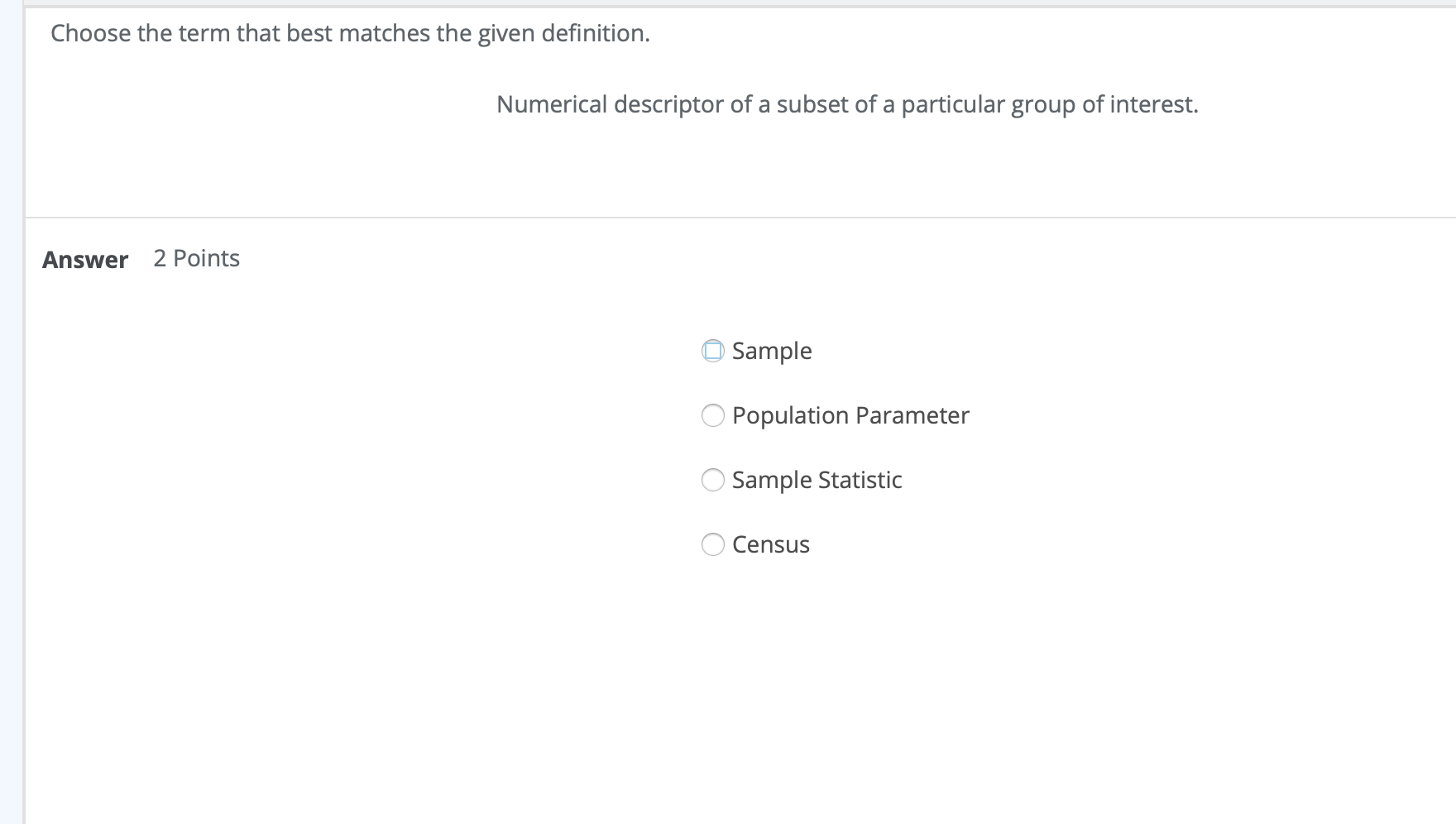The image size is (1456, 824).
Task: Click the question instruction text
Action: point(349,34)
